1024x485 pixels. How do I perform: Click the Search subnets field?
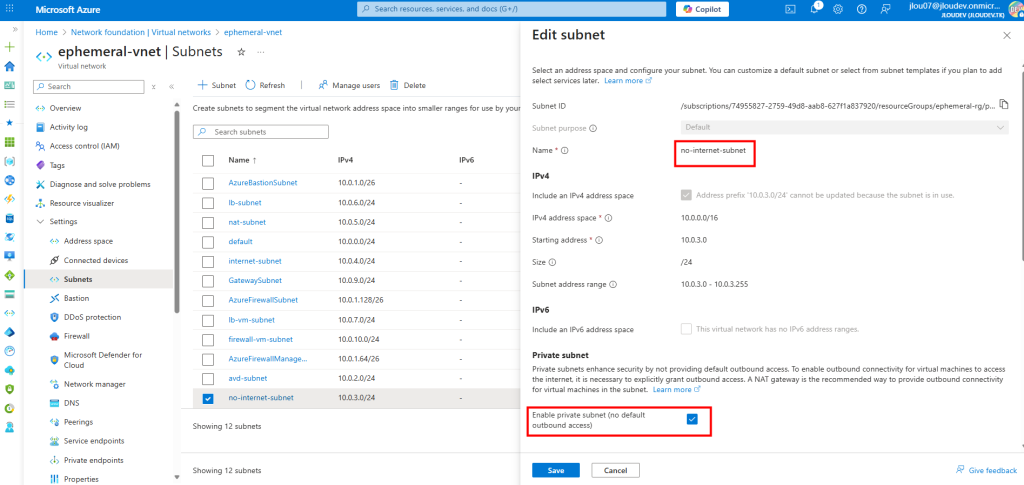pyautogui.click(x=261, y=132)
